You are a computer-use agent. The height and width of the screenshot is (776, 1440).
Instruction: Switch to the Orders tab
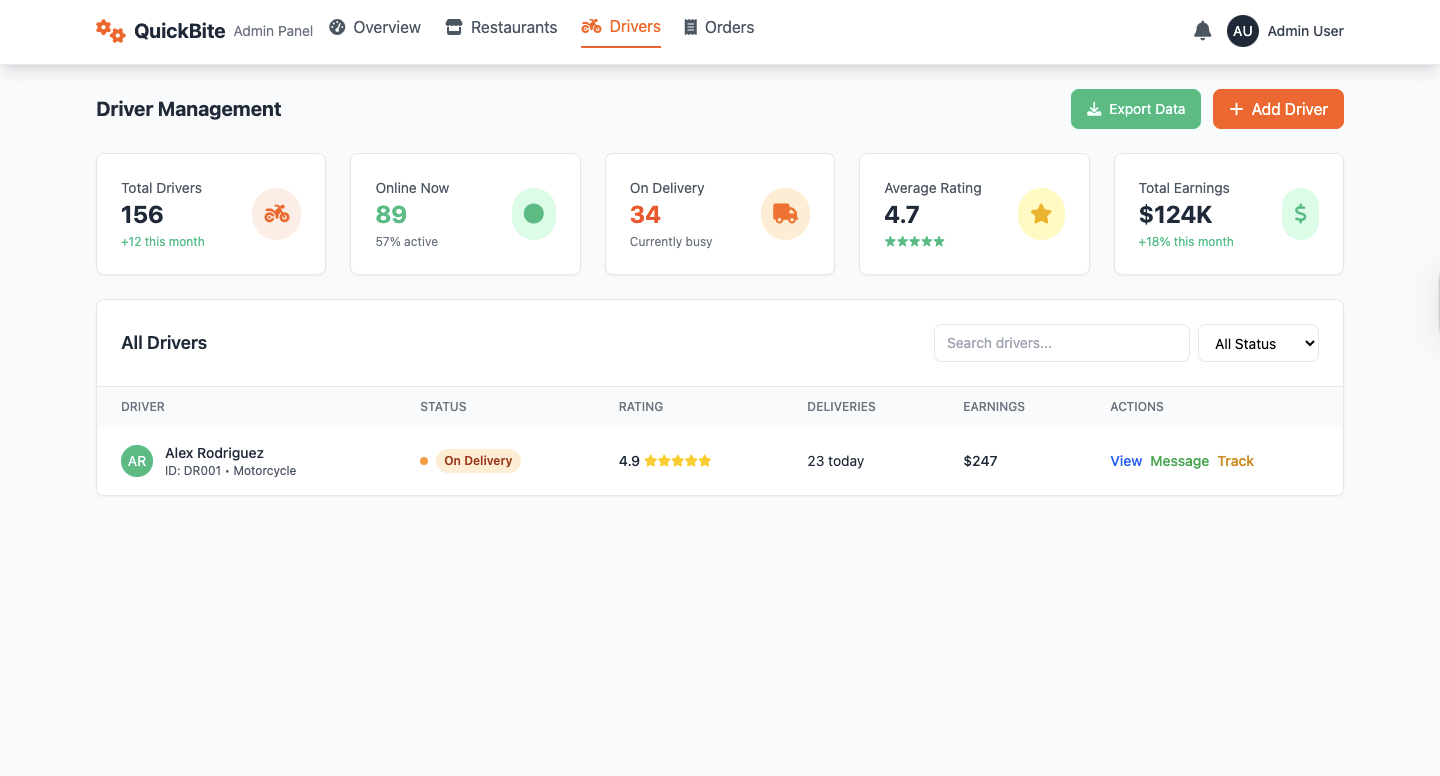pyautogui.click(x=719, y=28)
